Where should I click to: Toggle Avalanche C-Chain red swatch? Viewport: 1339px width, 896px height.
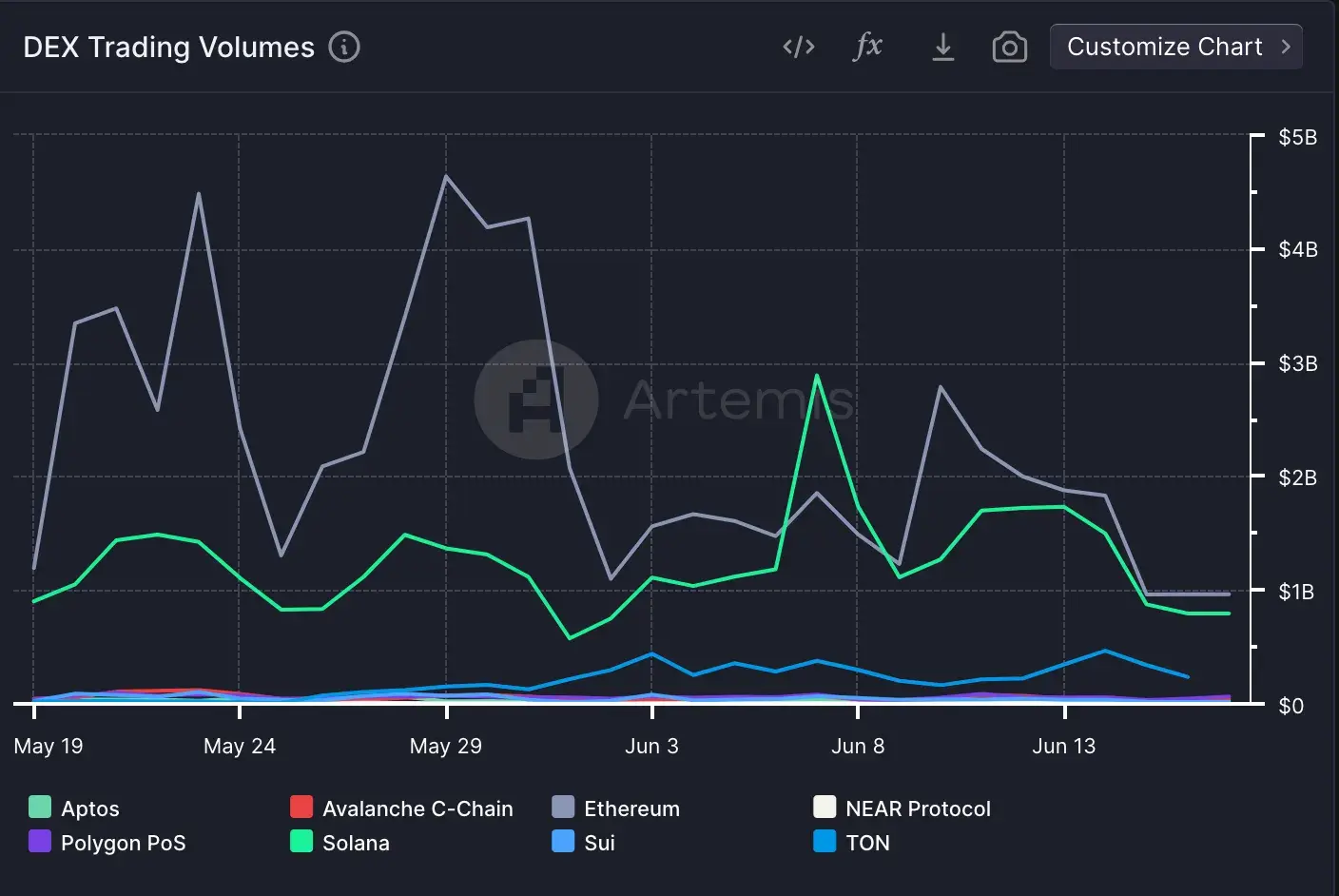tap(301, 808)
